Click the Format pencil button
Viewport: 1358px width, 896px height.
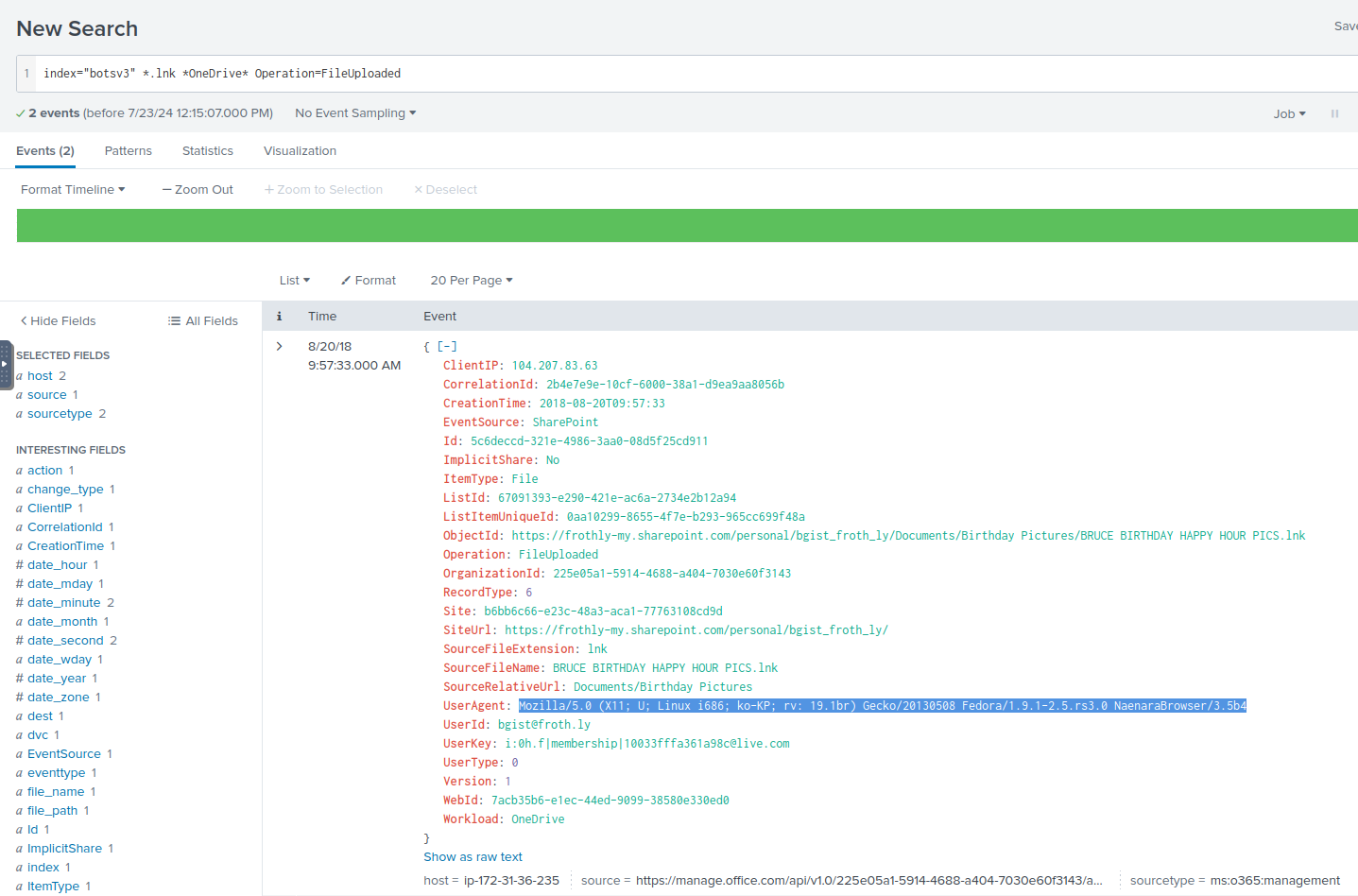(369, 281)
